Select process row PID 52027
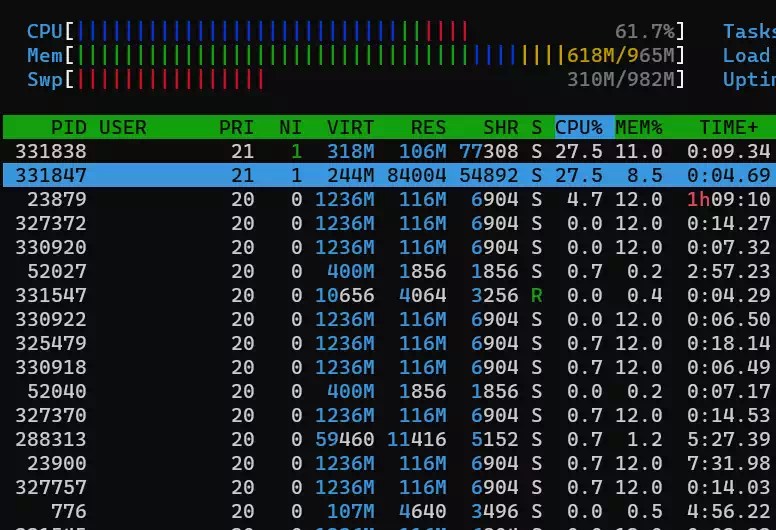This screenshot has height=530, width=776. tap(389, 271)
